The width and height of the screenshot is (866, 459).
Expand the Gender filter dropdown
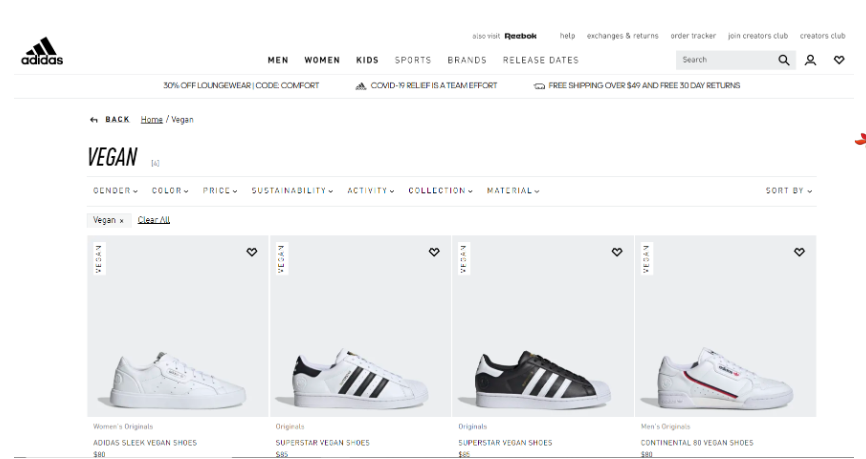pos(115,191)
